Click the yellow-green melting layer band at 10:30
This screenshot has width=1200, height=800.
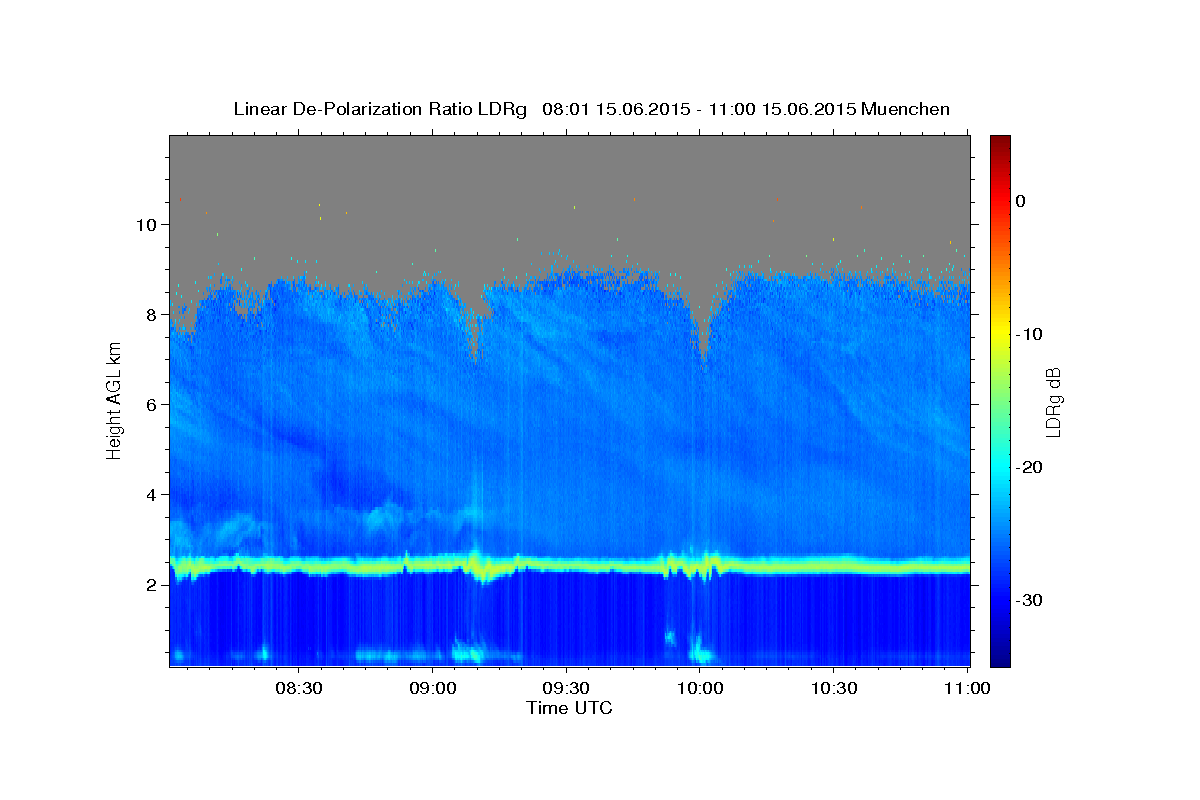point(834,566)
